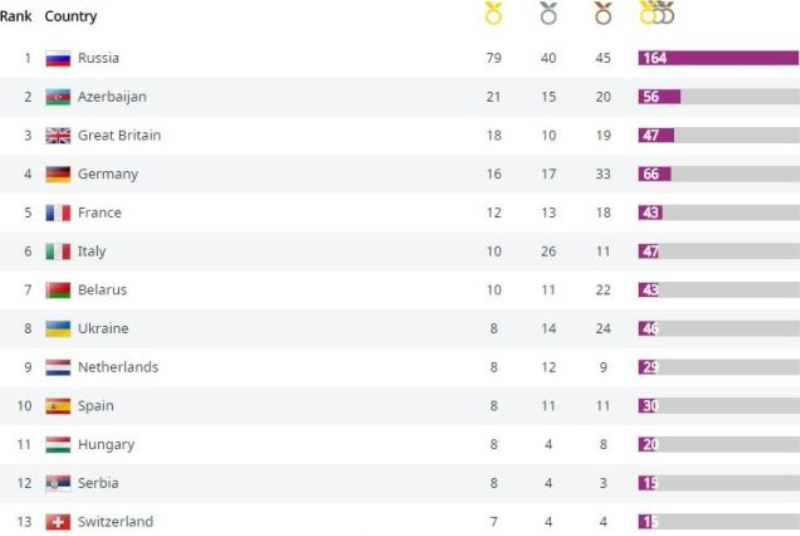Open the Netherlands country link

[x=118, y=367]
